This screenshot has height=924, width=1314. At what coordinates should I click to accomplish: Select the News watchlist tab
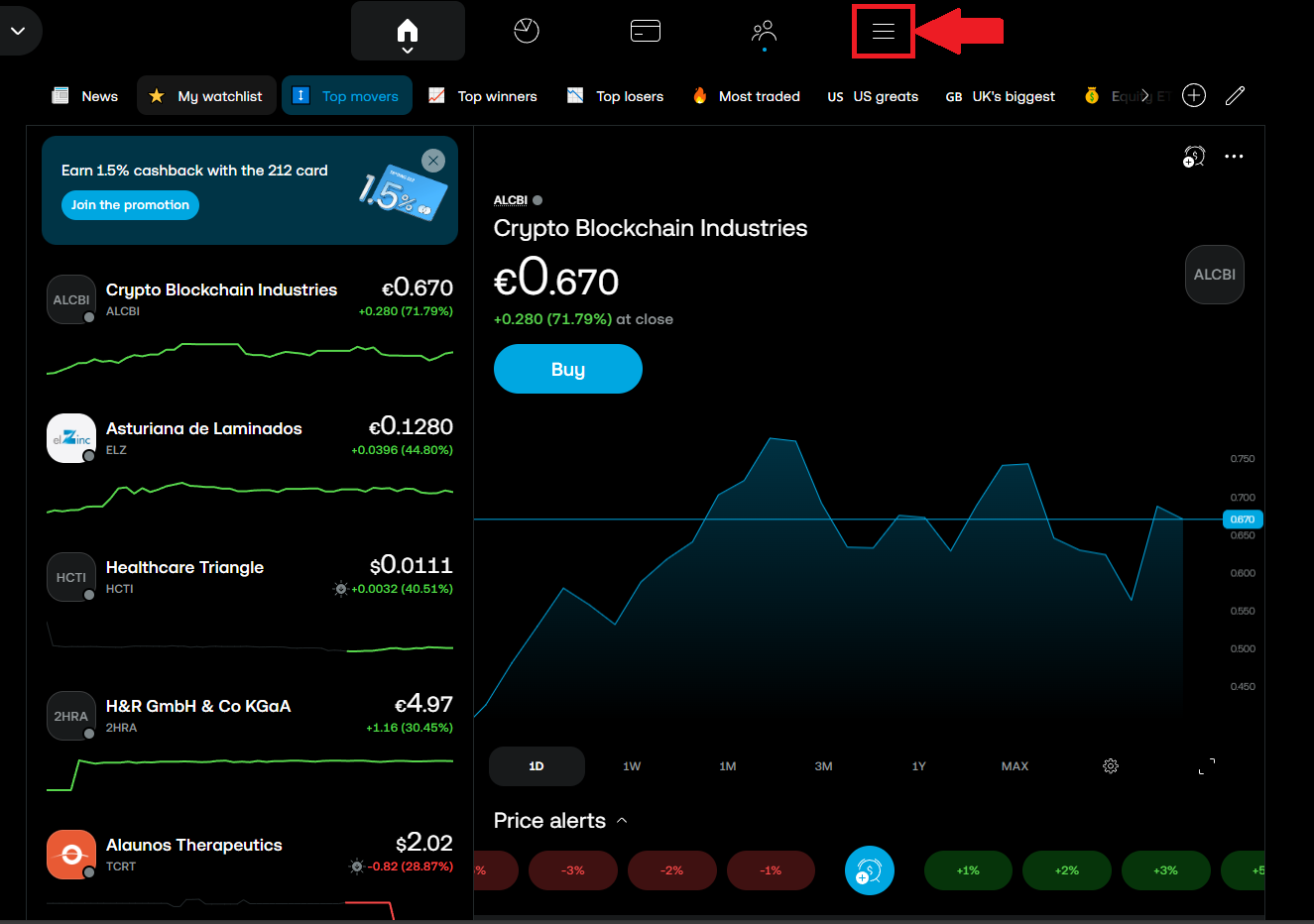(x=85, y=96)
